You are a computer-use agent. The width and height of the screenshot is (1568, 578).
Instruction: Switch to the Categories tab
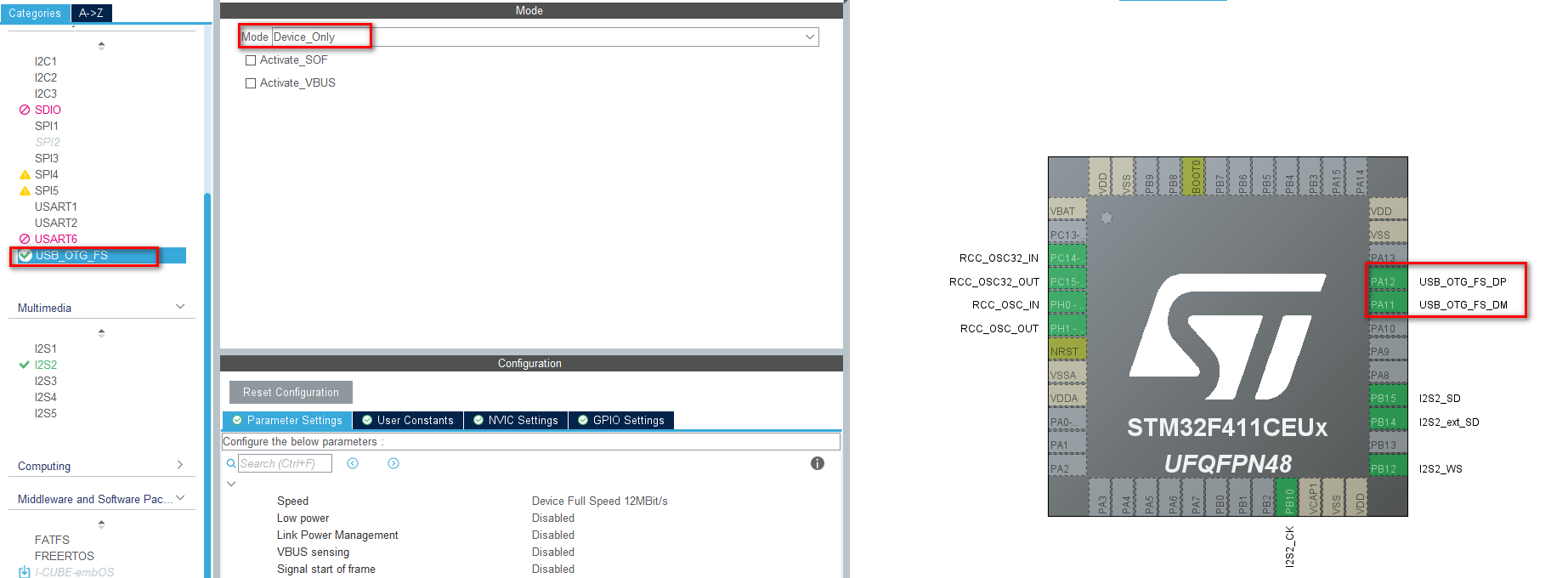(35, 13)
